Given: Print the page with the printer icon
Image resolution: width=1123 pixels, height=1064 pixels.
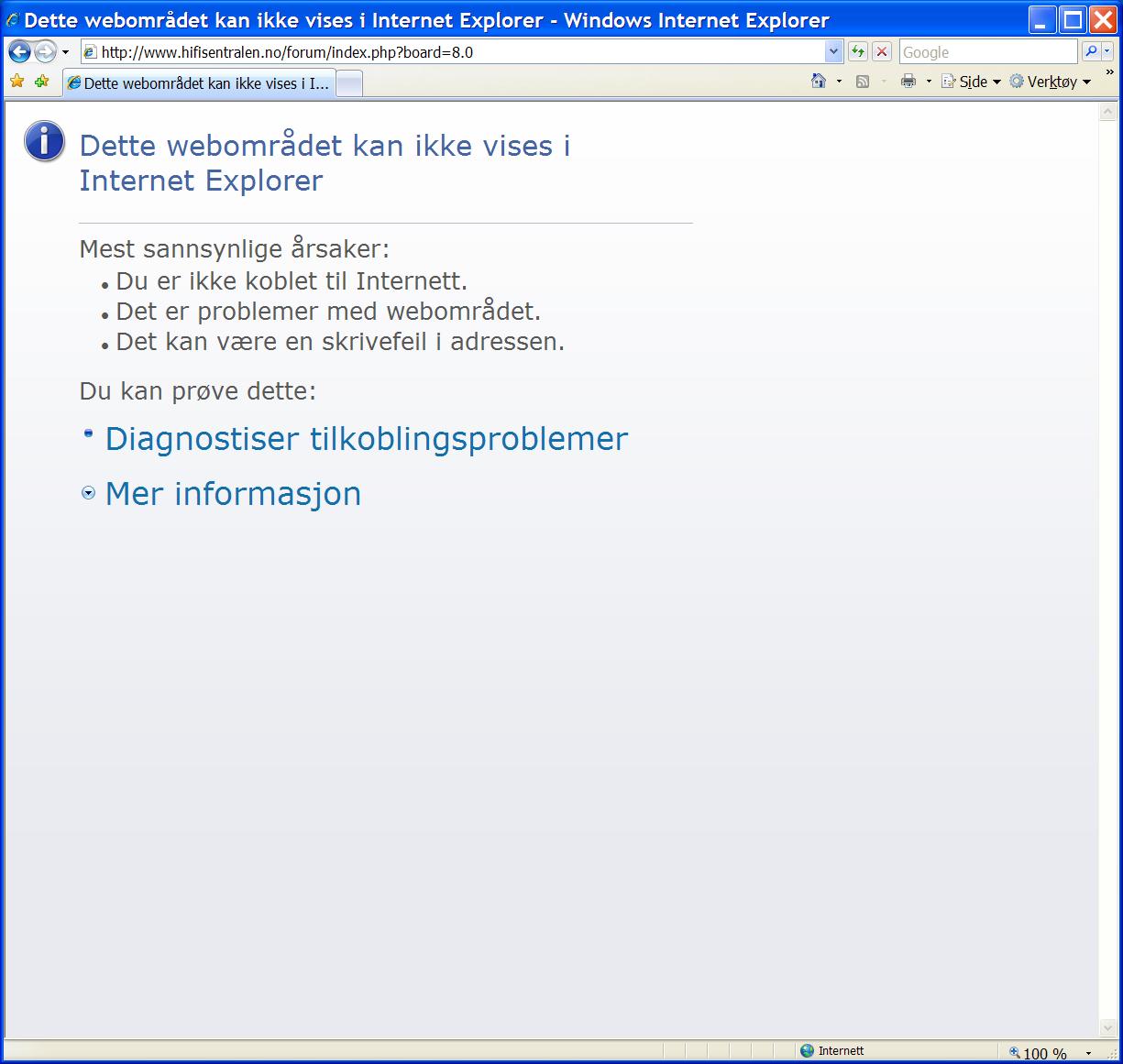Looking at the screenshot, I should [x=908, y=82].
